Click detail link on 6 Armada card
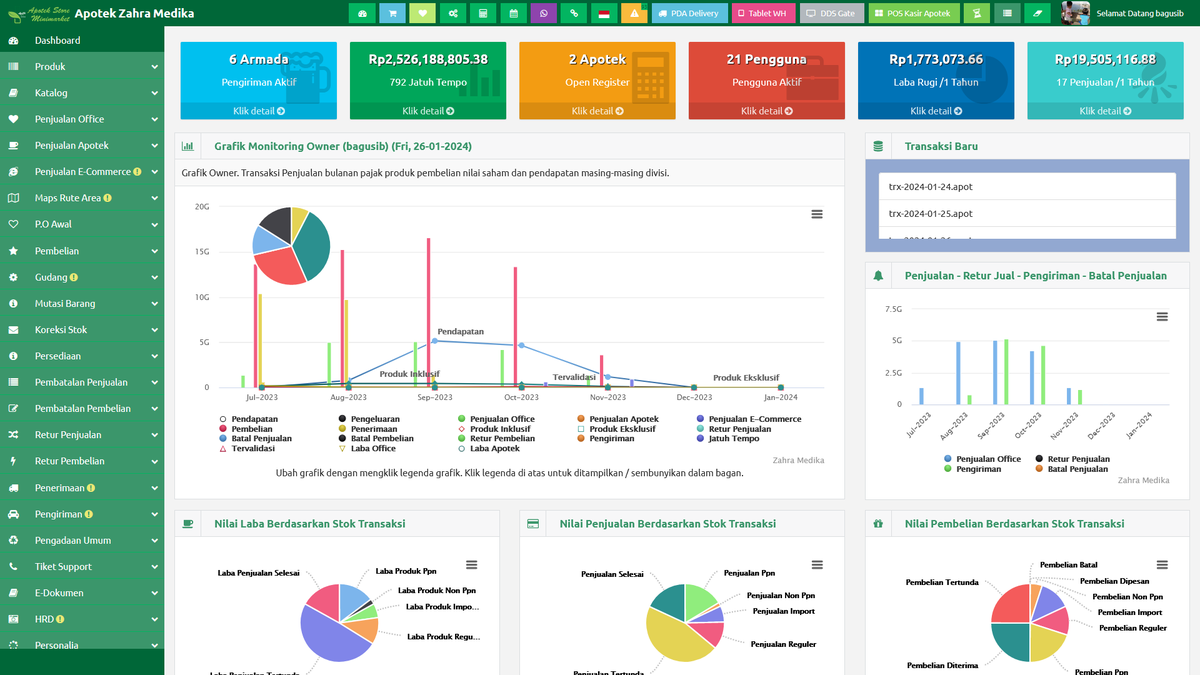The width and height of the screenshot is (1200, 675). click(258, 111)
